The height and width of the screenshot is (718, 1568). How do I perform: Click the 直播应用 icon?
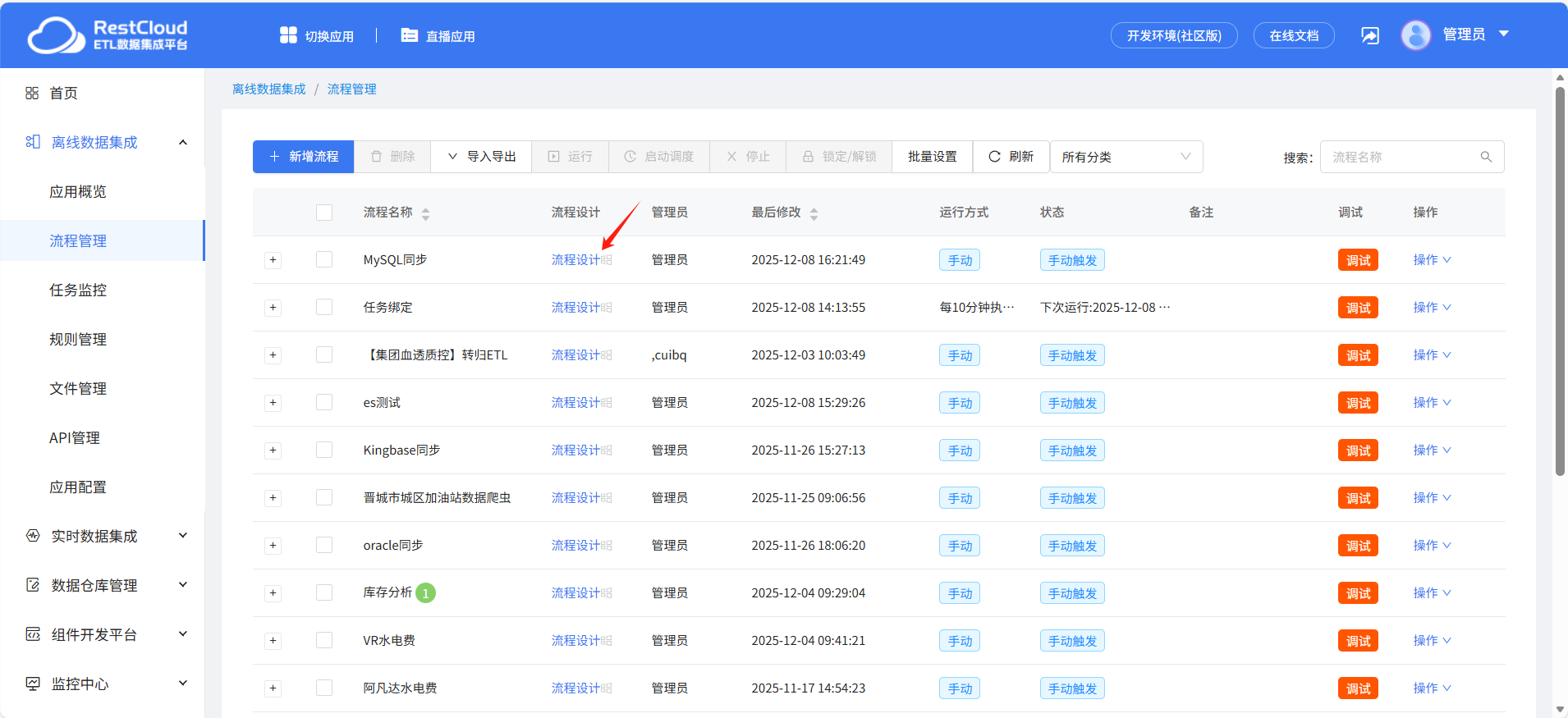(409, 35)
